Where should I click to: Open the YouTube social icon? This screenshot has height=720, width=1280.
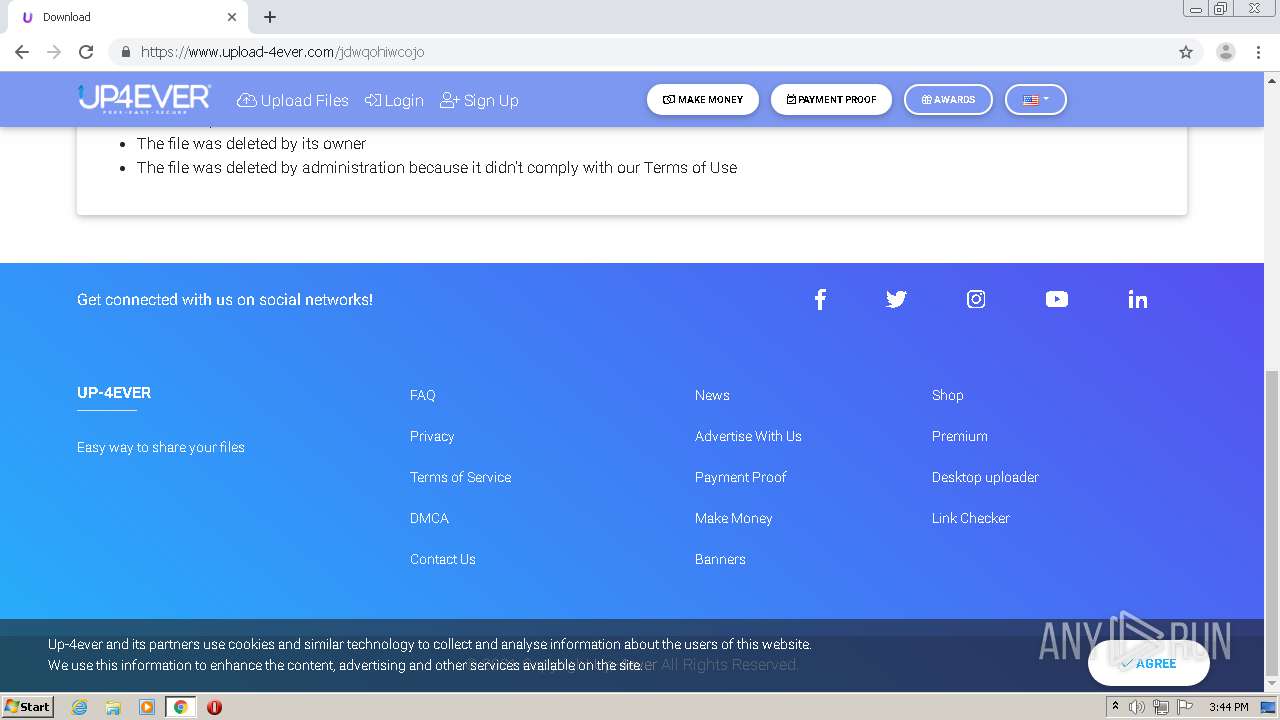tap(1057, 299)
